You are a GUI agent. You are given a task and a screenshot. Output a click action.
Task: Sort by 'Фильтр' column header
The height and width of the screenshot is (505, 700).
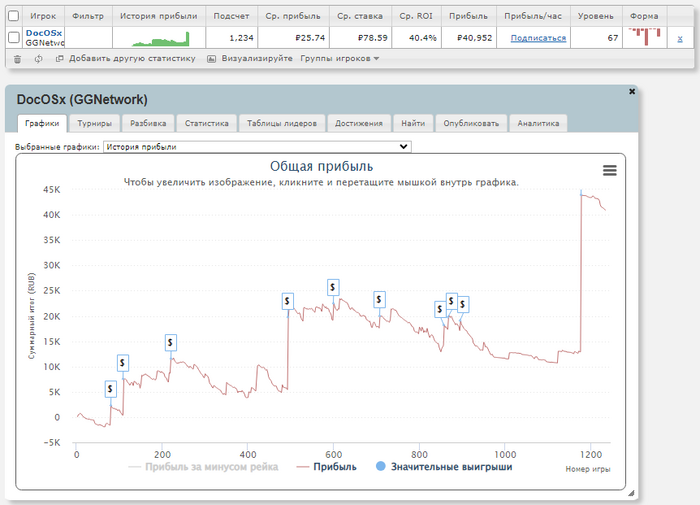[x=88, y=16]
